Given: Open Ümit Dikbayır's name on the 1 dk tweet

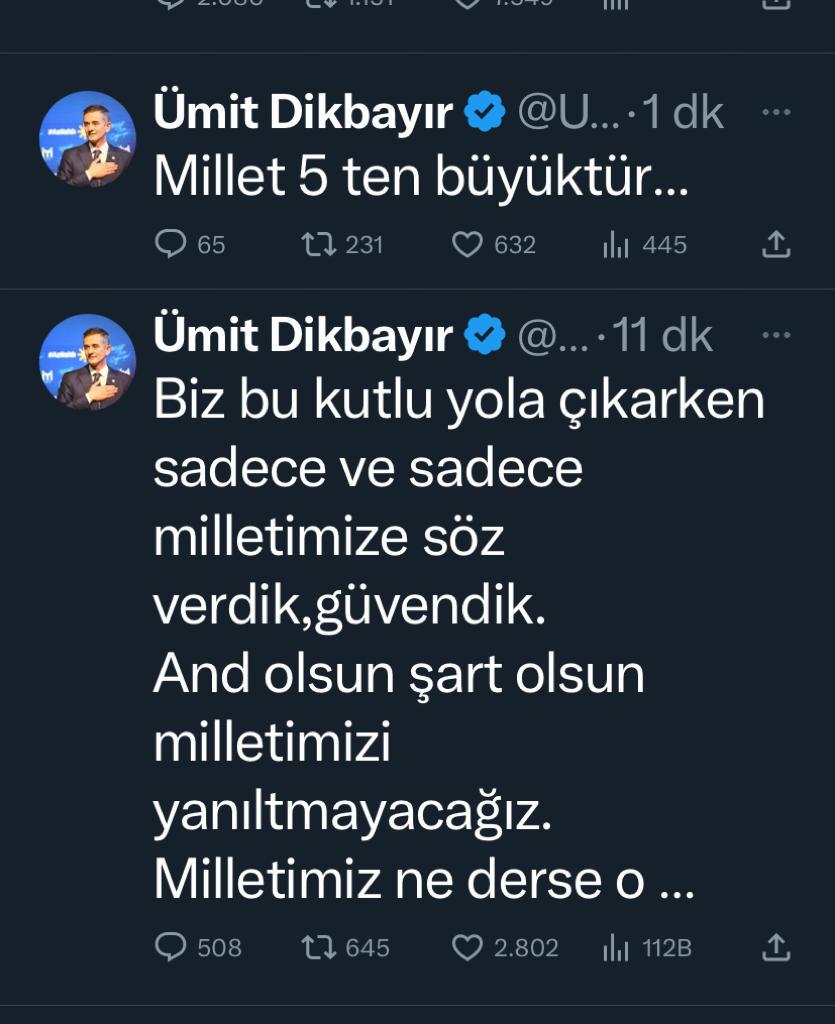Looking at the screenshot, I should 303,114.
